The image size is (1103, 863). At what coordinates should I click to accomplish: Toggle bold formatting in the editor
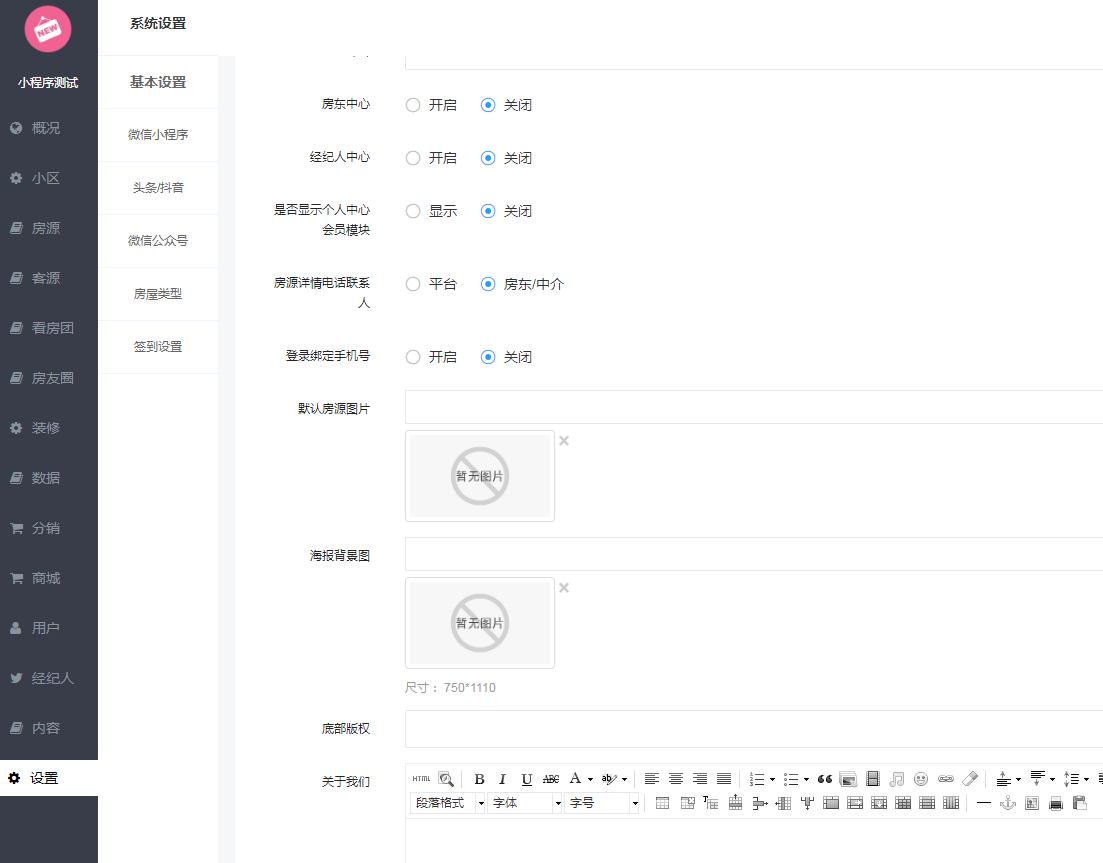(479, 779)
